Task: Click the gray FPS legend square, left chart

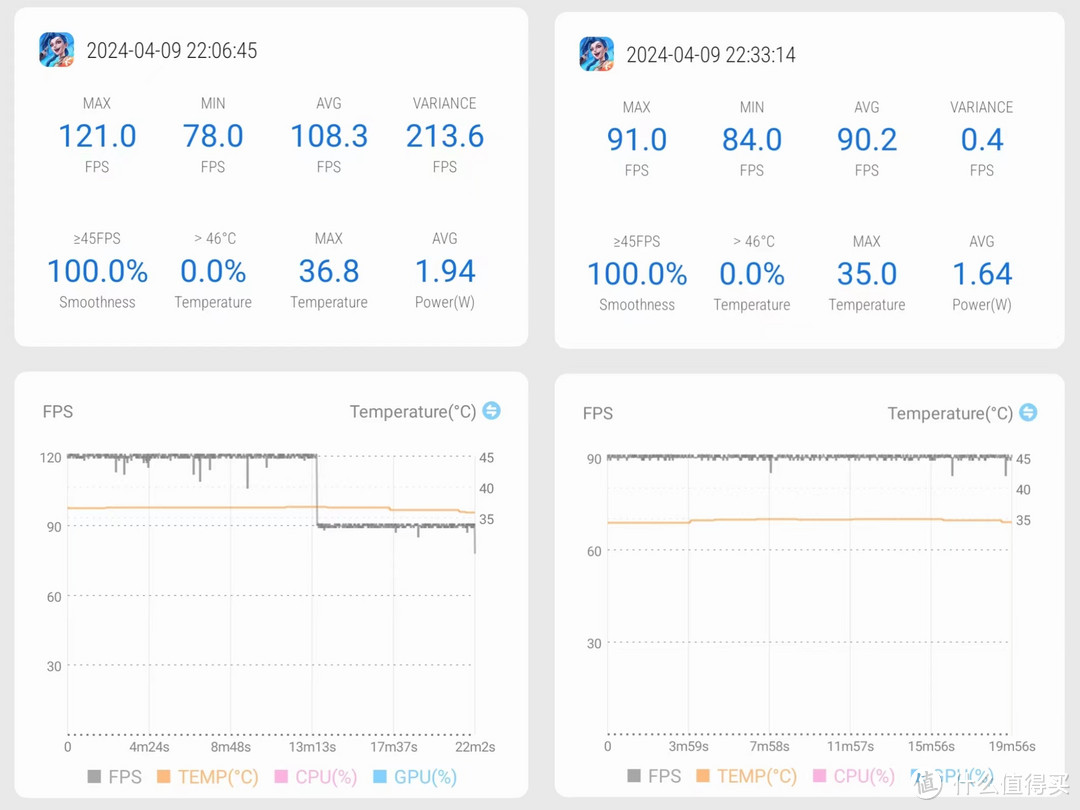Action: 95,777
